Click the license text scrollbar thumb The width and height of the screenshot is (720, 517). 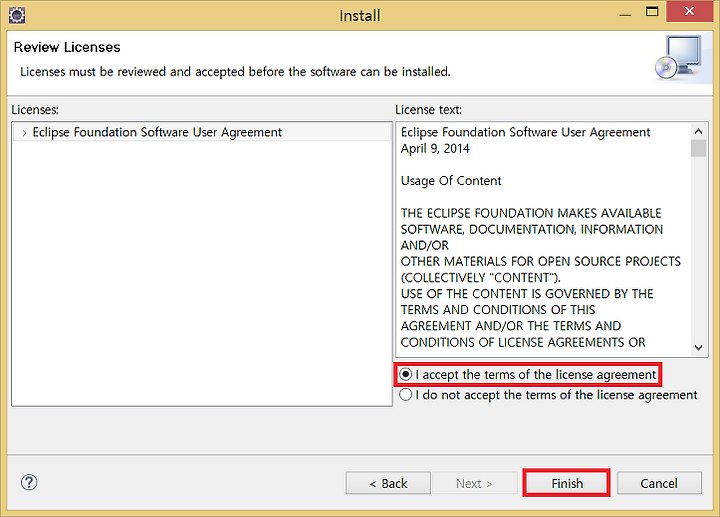698,149
